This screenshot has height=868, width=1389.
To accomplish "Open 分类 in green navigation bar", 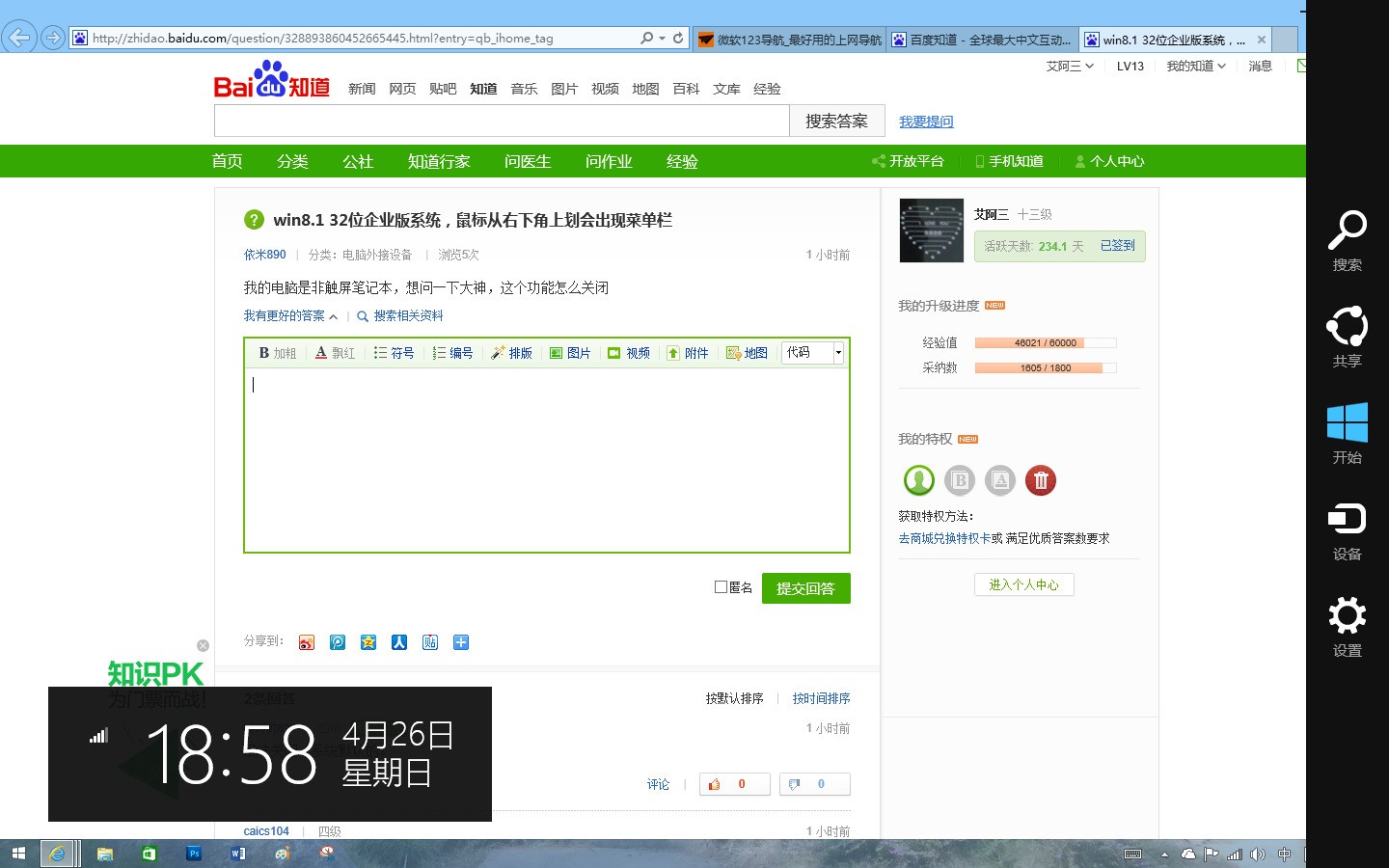I will click(292, 161).
